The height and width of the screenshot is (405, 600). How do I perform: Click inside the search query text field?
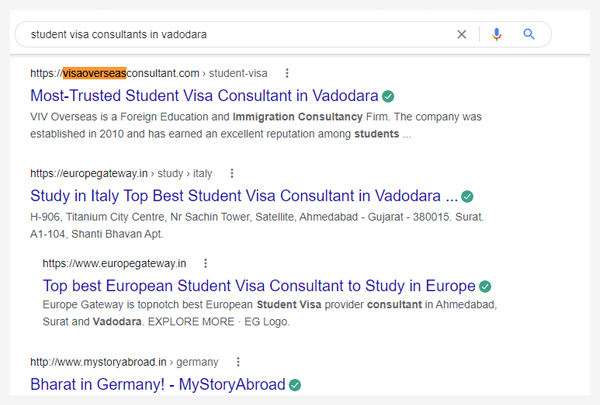237,34
